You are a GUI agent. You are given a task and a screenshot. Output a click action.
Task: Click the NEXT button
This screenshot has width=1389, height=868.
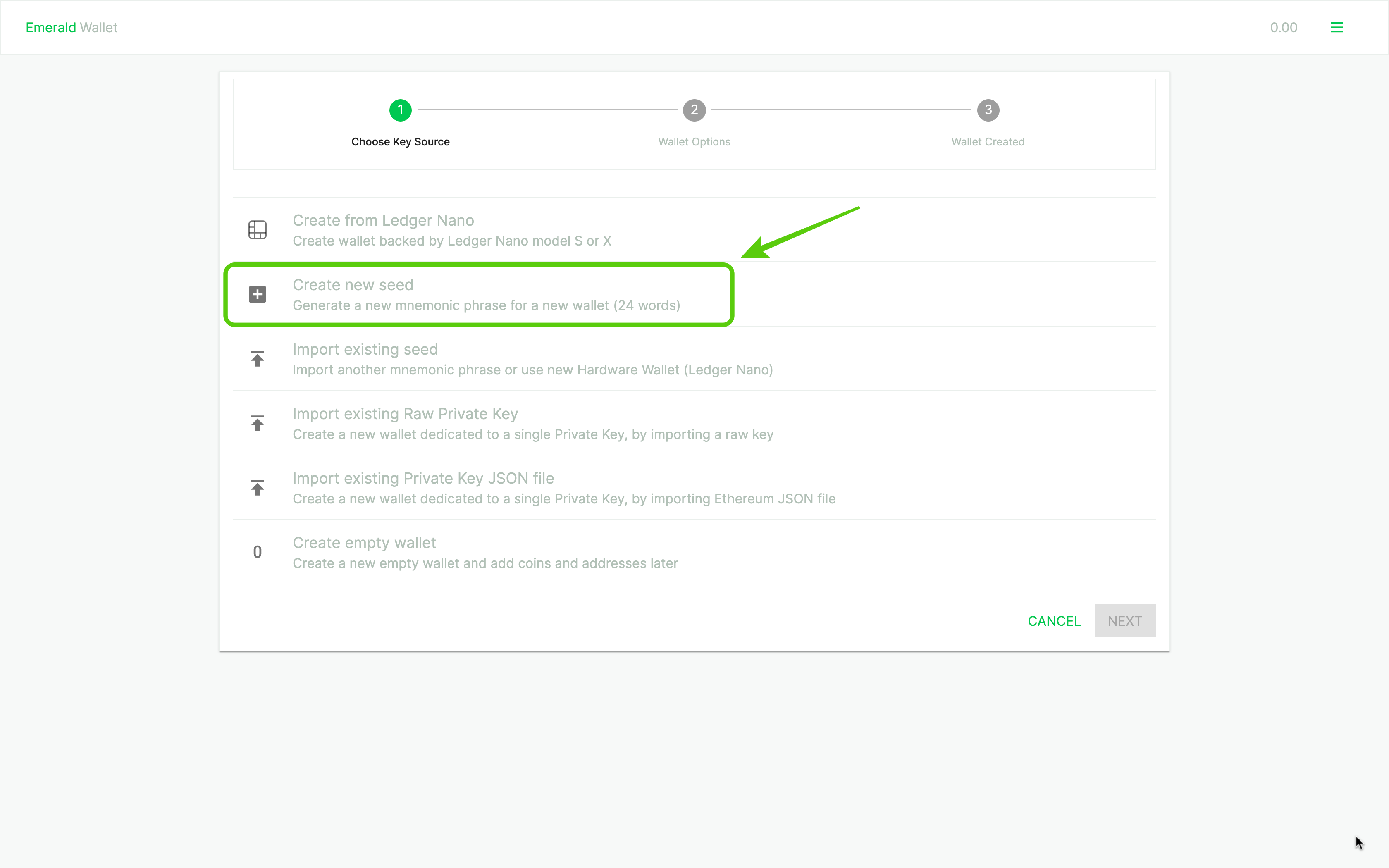click(x=1125, y=621)
